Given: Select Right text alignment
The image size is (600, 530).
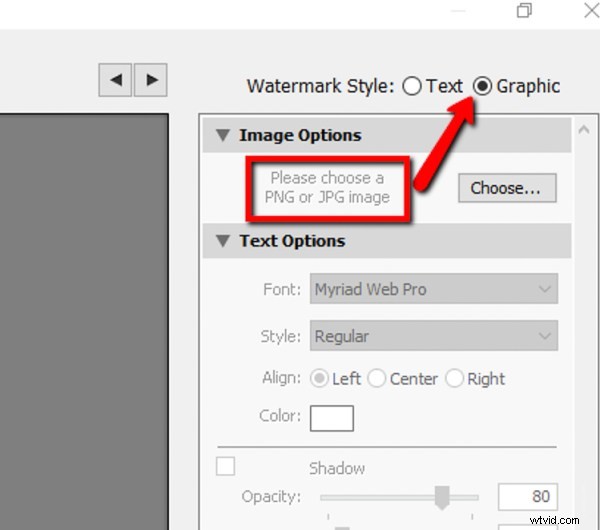Looking at the screenshot, I should coord(454,378).
